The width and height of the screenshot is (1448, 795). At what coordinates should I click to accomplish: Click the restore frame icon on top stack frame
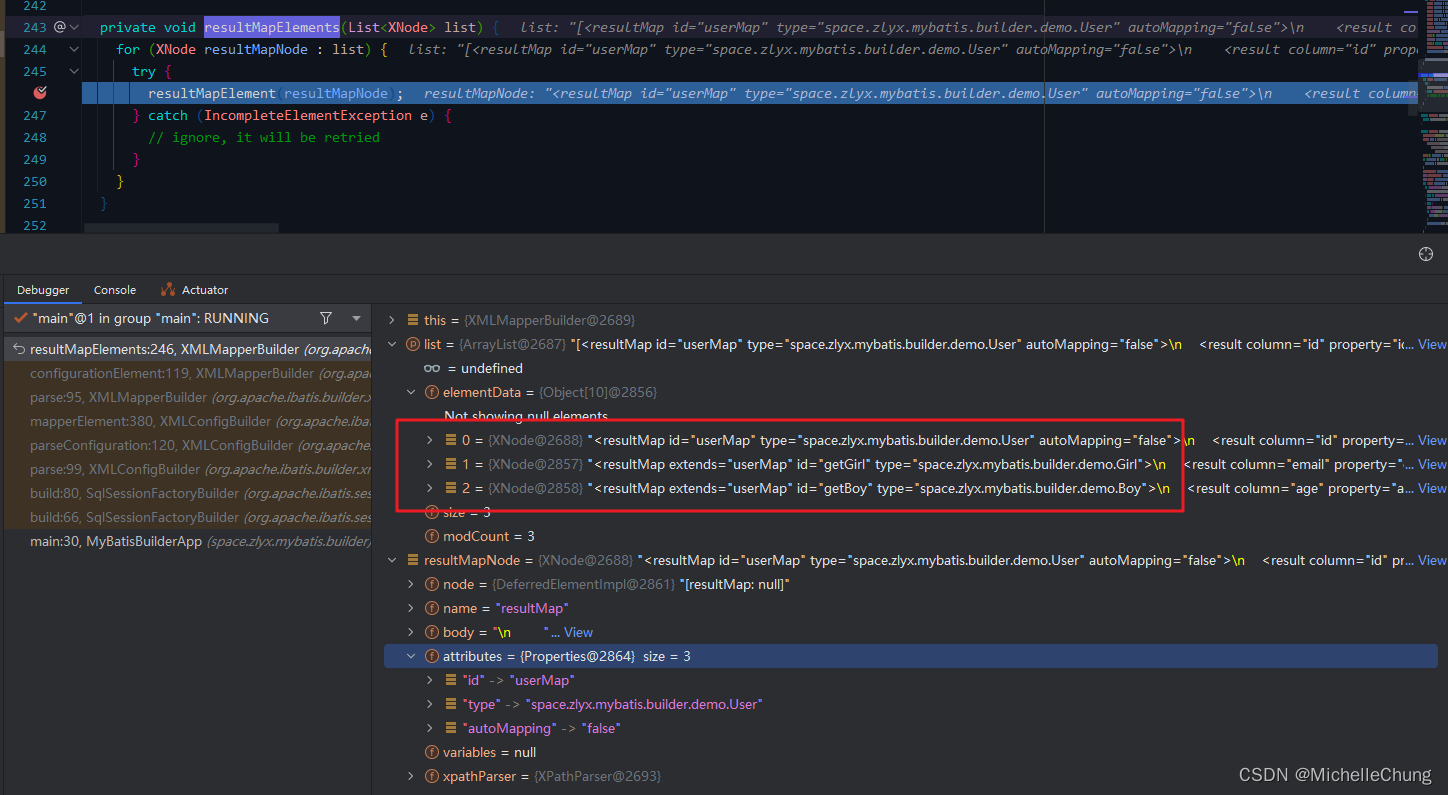click(19, 349)
